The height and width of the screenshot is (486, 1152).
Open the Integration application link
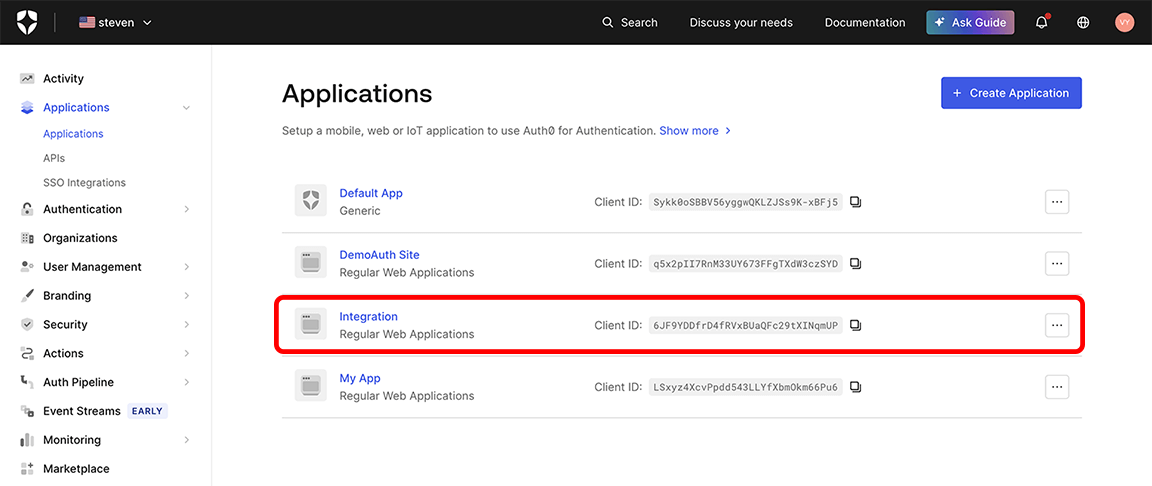pyautogui.click(x=368, y=316)
